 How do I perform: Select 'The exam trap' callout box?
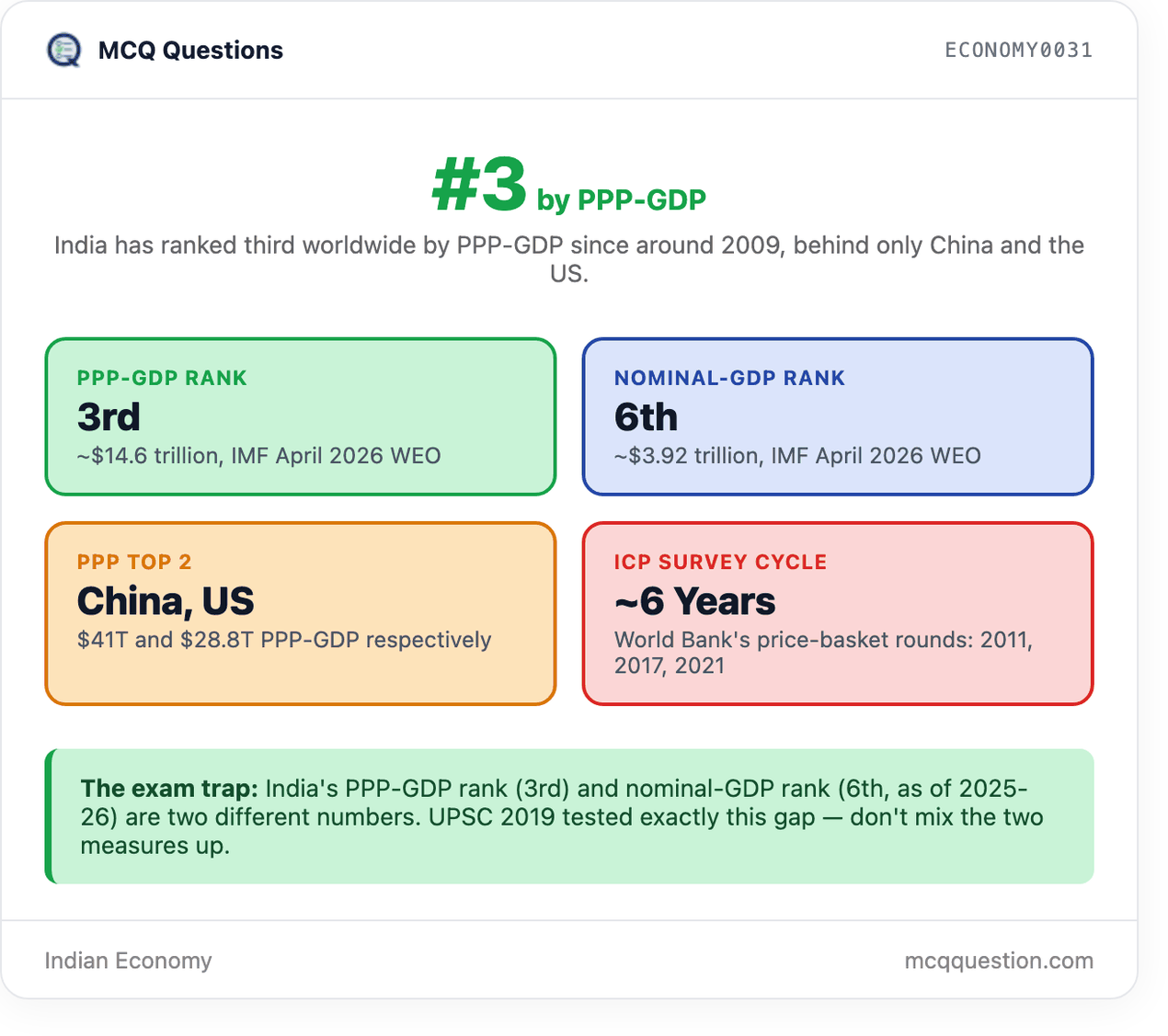[569, 816]
